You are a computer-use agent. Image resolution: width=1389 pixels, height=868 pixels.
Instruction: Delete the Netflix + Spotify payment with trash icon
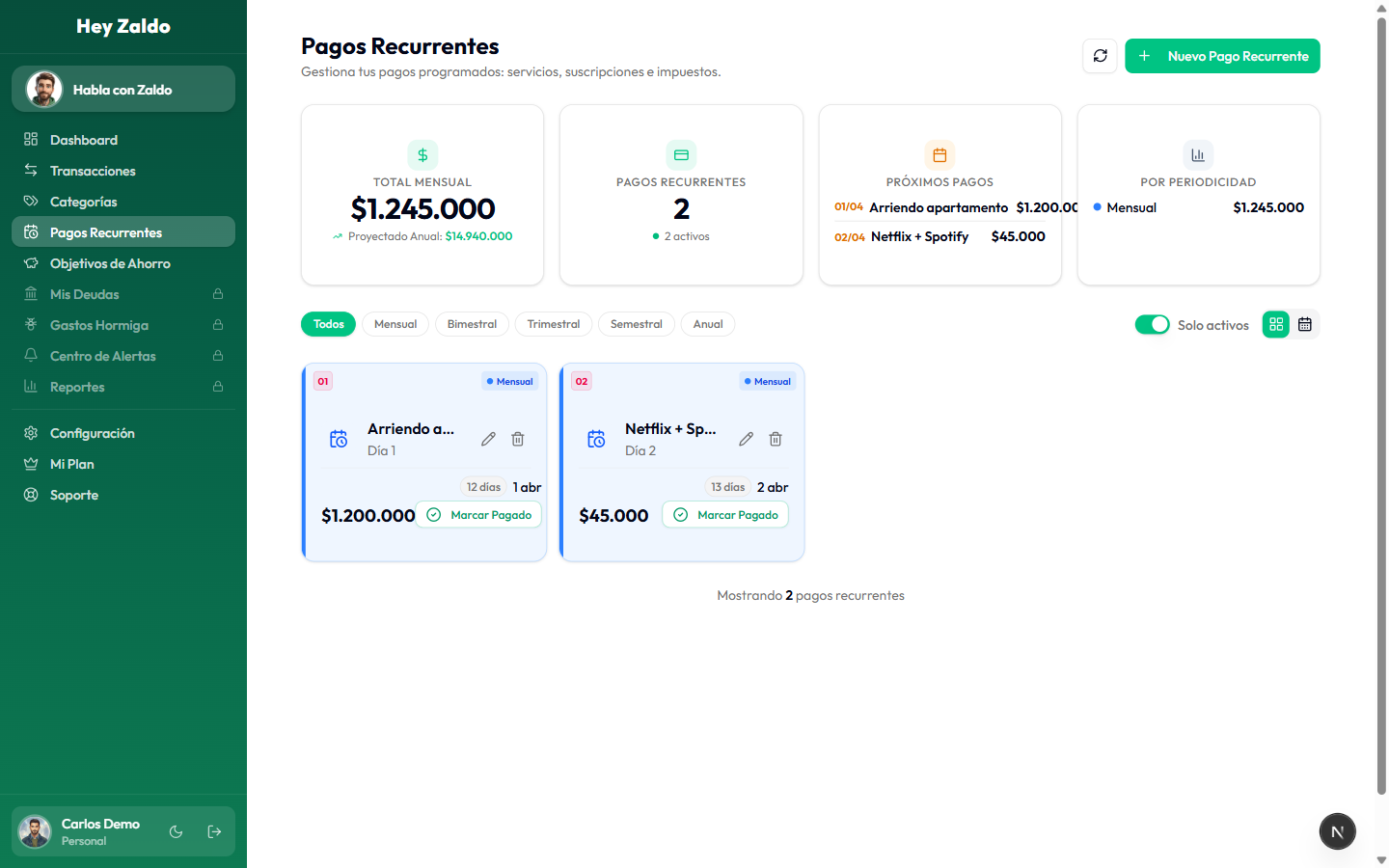pyautogui.click(x=776, y=439)
